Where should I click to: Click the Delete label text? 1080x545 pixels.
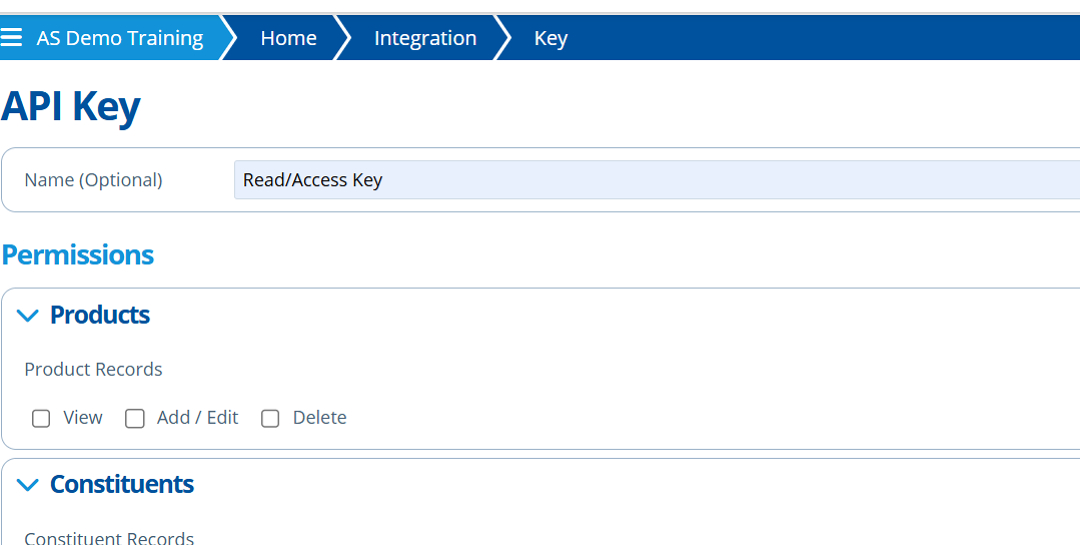click(319, 418)
